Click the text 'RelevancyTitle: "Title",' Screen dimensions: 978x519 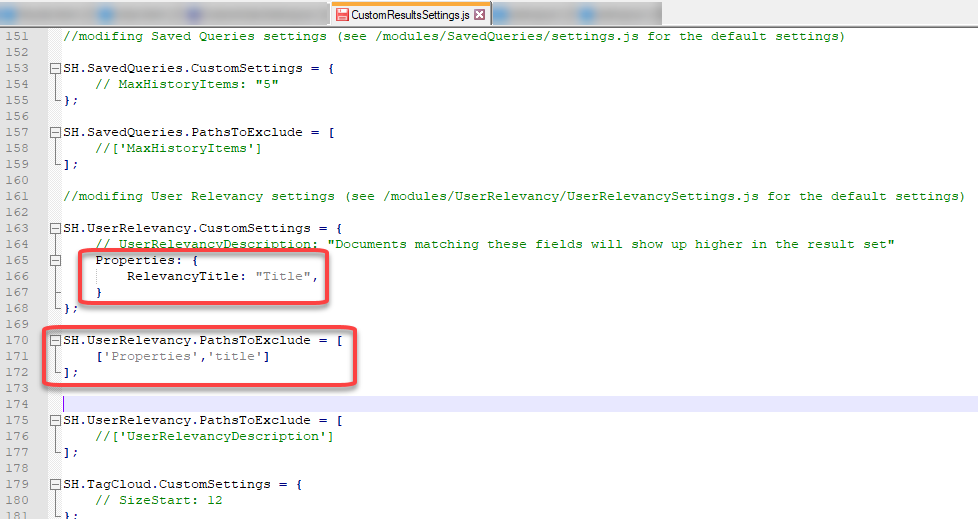[223, 276]
